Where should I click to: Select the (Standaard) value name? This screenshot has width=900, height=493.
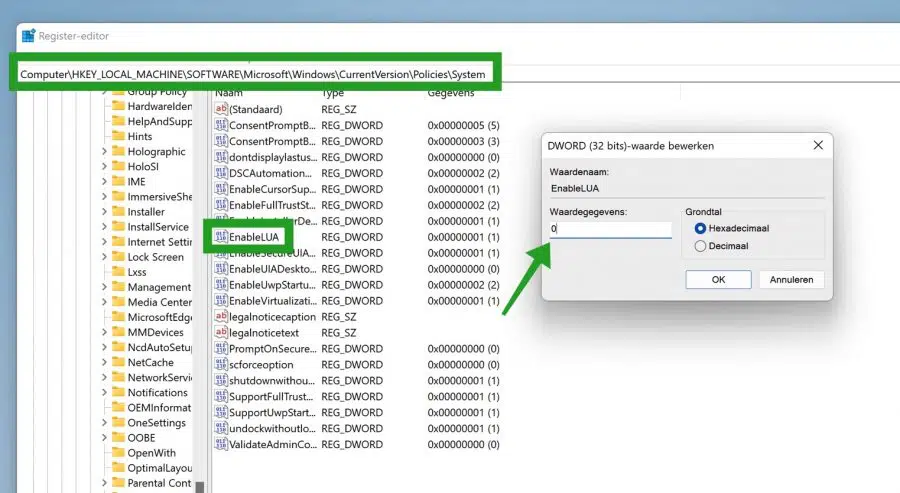pyautogui.click(x=255, y=109)
